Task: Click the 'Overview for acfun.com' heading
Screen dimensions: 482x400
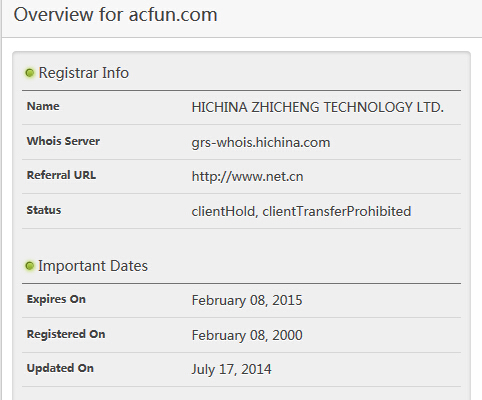Action: [x=115, y=15]
